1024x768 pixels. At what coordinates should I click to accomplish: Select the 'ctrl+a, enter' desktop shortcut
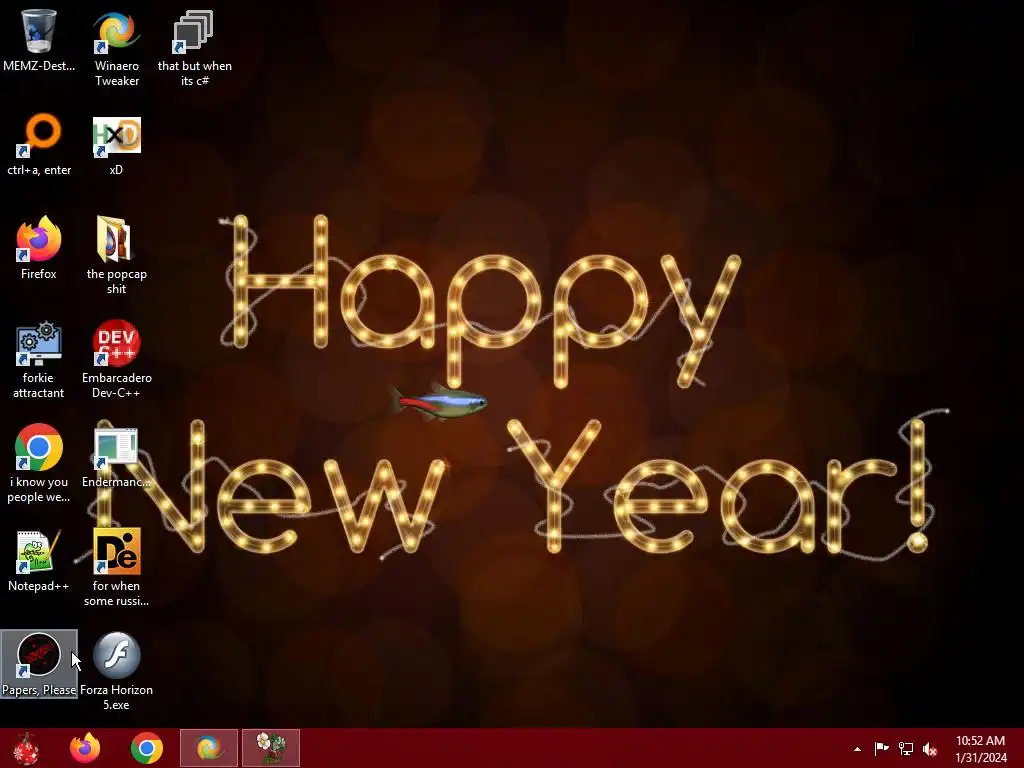pos(39,145)
